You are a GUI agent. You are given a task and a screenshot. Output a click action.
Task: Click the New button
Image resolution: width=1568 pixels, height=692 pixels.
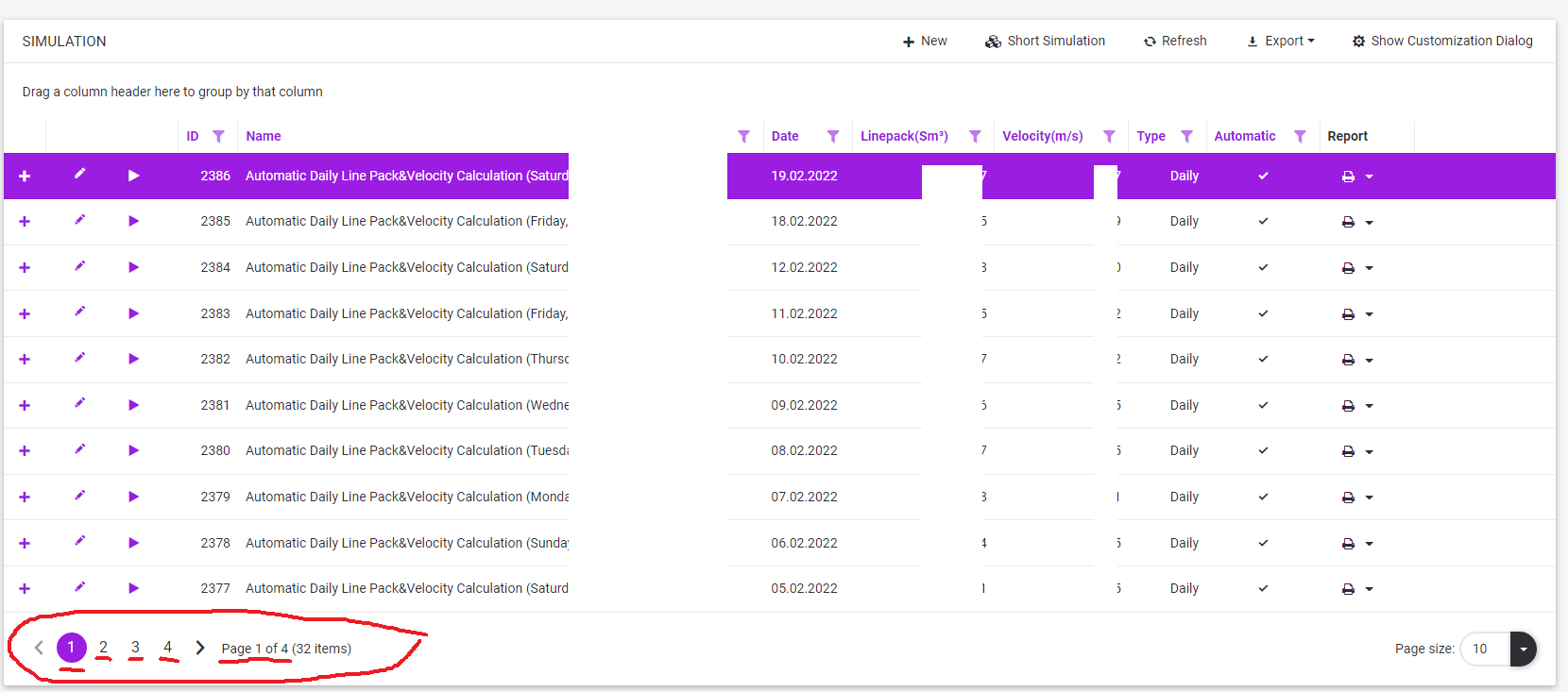click(925, 41)
